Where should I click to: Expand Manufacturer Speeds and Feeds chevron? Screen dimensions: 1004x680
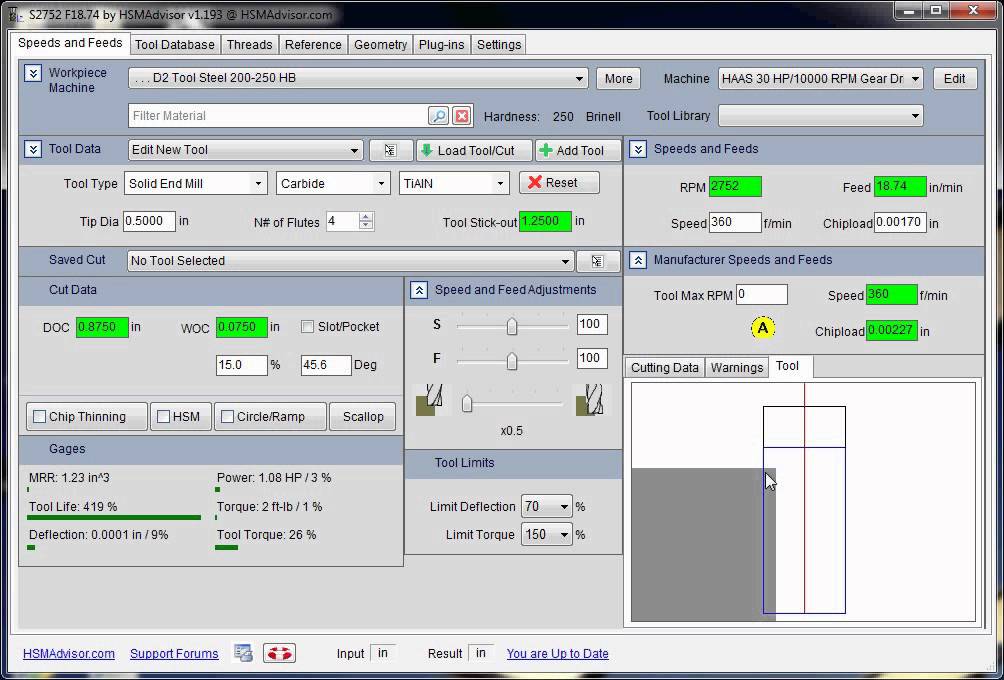[638, 260]
